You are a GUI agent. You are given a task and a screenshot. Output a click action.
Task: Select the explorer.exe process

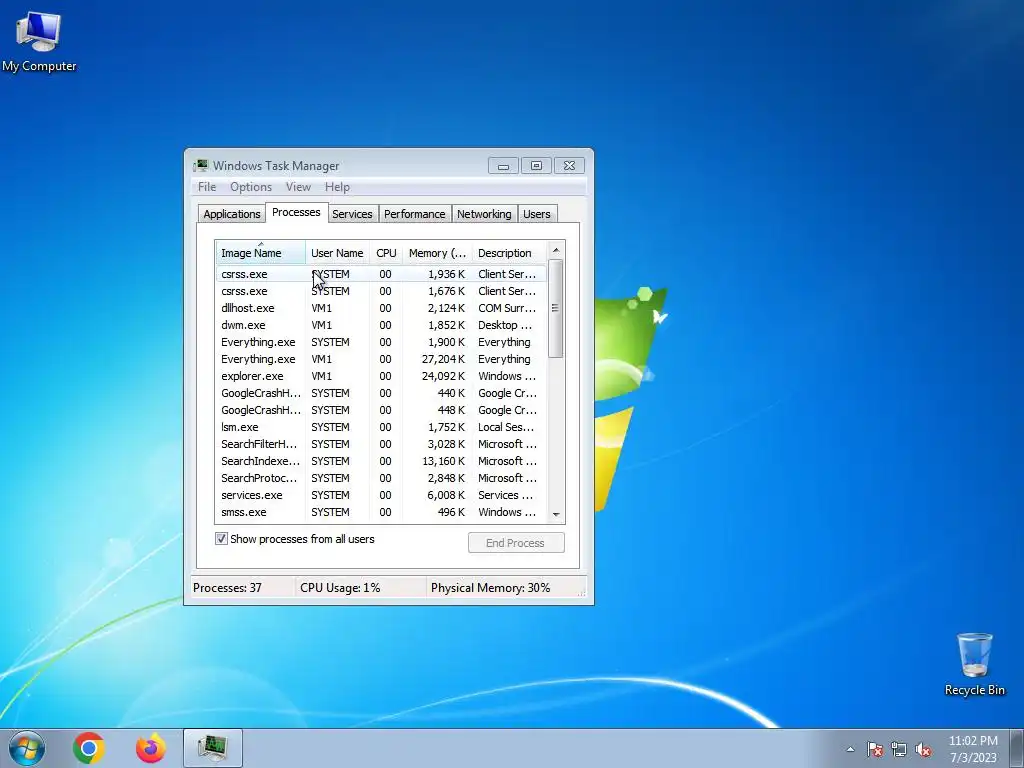(381, 376)
